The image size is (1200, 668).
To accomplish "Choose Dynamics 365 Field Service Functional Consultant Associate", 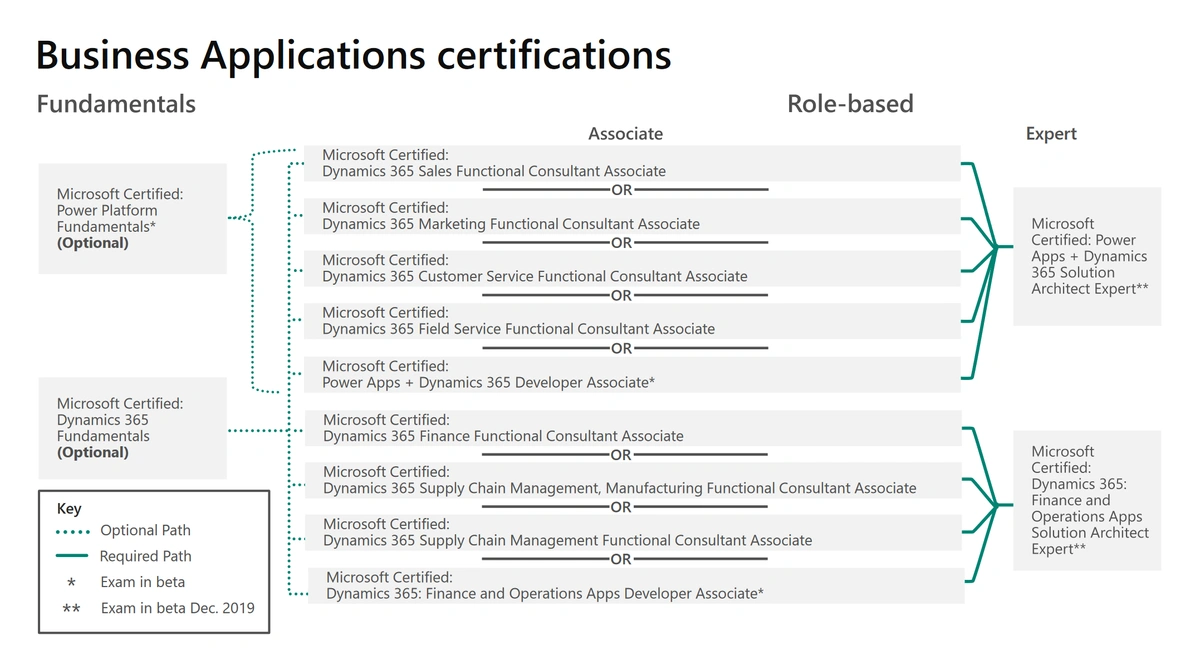I will pyautogui.click(x=632, y=321).
